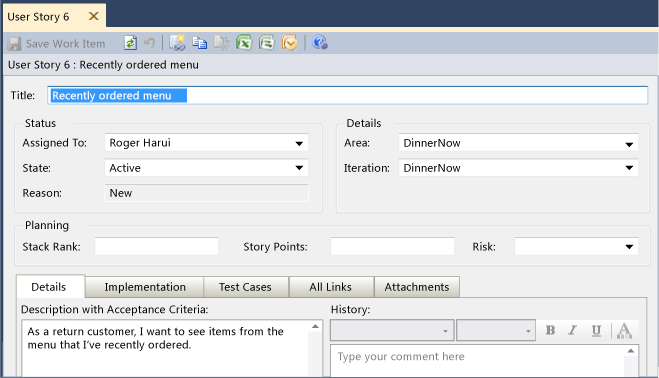Select the Attachments tab
Image resolution: width=659 pixels, height=378 pixels.
pos(416,287)
